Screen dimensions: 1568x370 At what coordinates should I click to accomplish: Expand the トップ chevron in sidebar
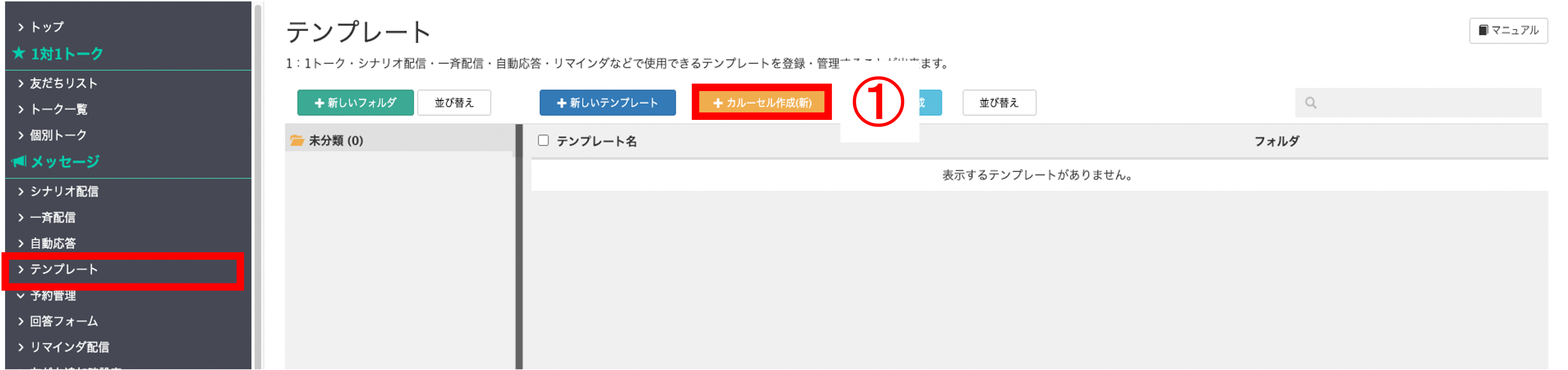pyautogui.click(x=21, y=27)
